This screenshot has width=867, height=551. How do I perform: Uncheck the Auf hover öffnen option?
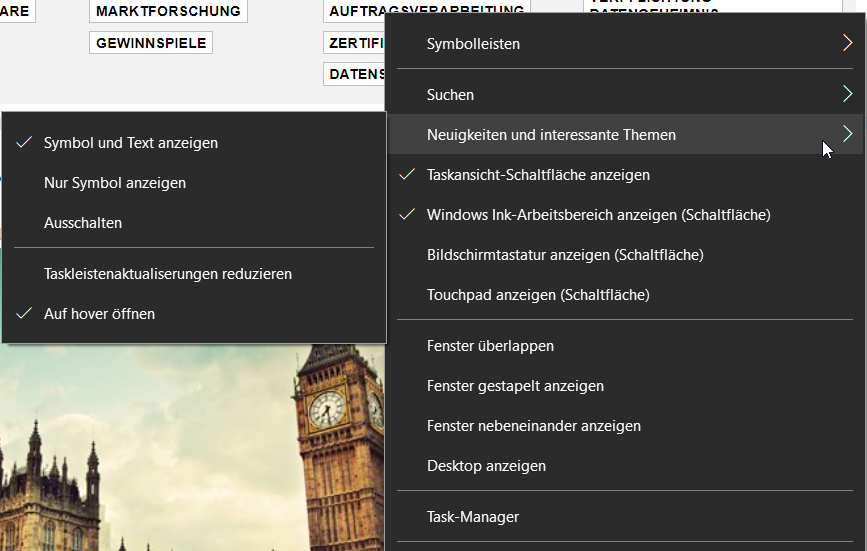pos(99,314)
